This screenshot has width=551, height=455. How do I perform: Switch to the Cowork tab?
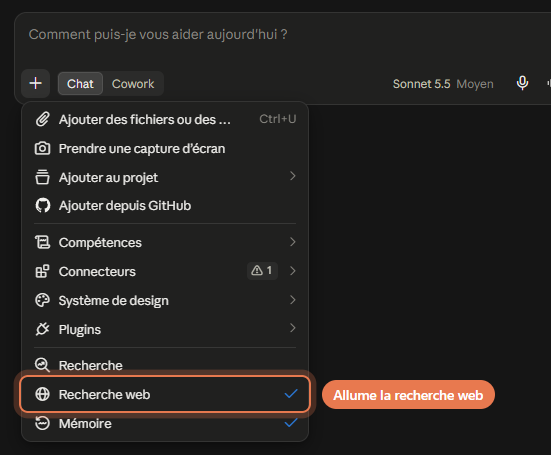[x=133, y=84]
